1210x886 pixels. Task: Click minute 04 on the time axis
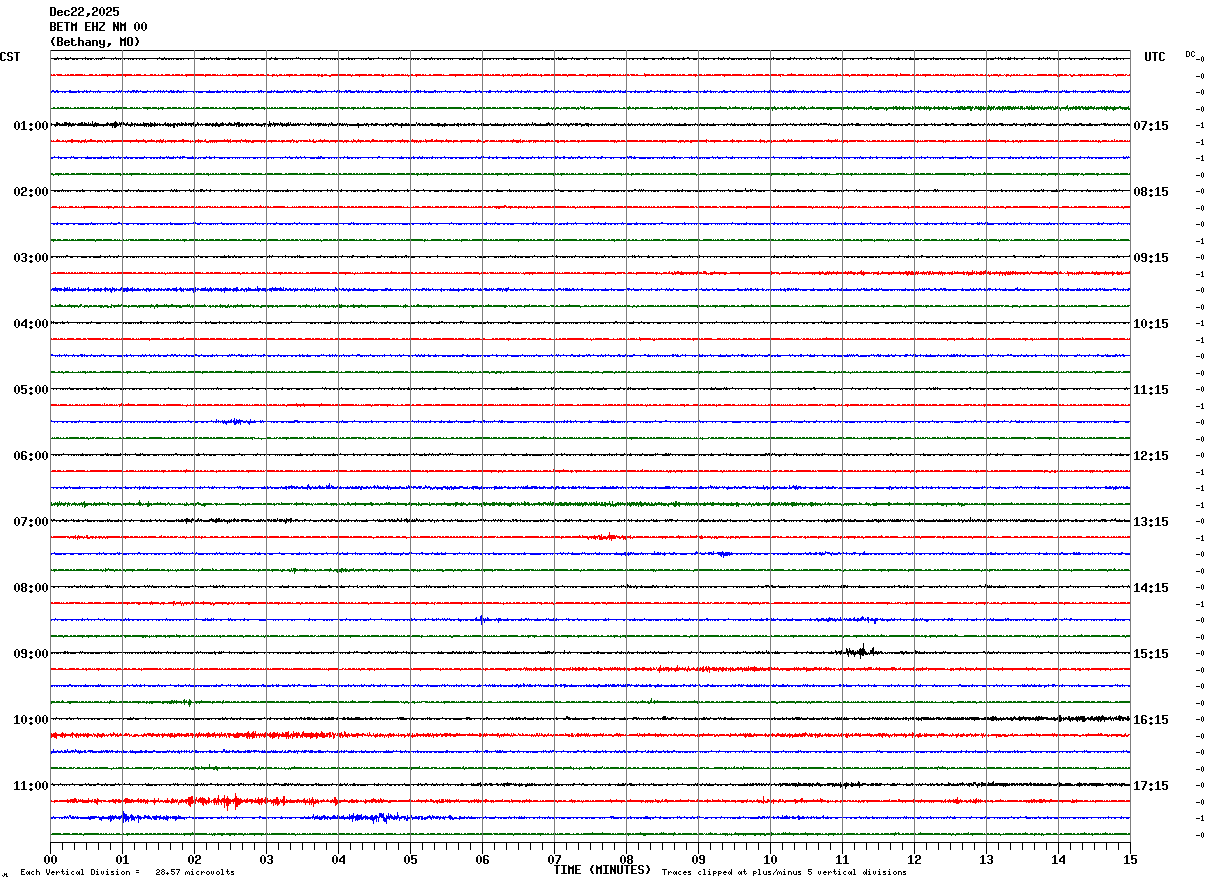pyautogui.click(x=338, y=859)
